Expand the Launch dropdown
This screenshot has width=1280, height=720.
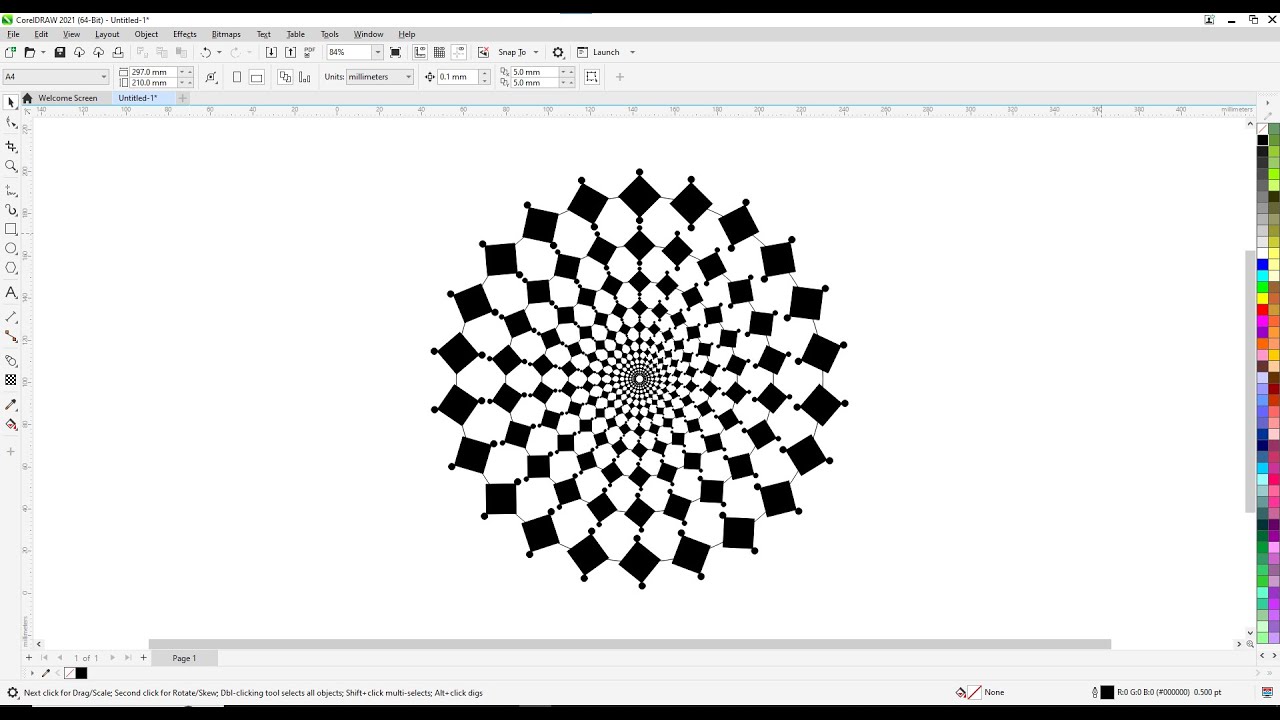tap(632, 52)
